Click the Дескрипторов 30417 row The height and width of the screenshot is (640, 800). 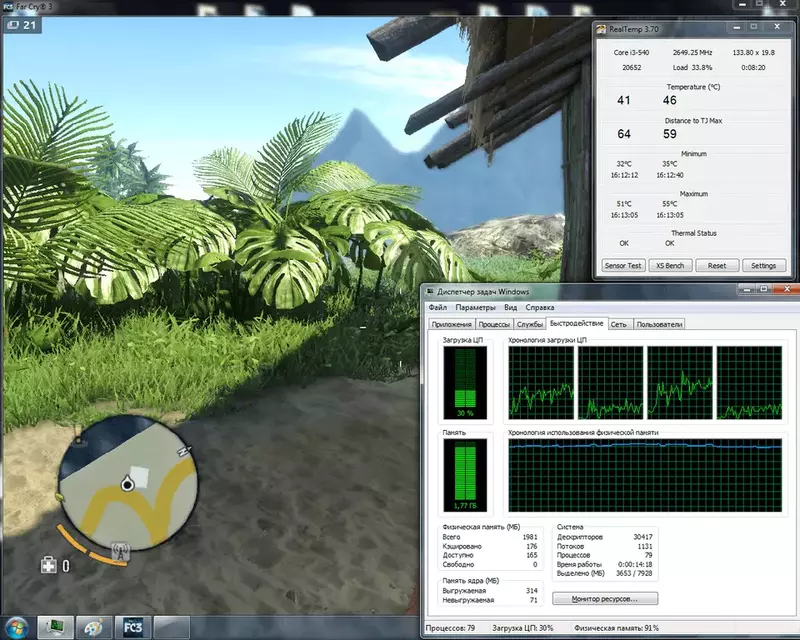coord(605,537)
